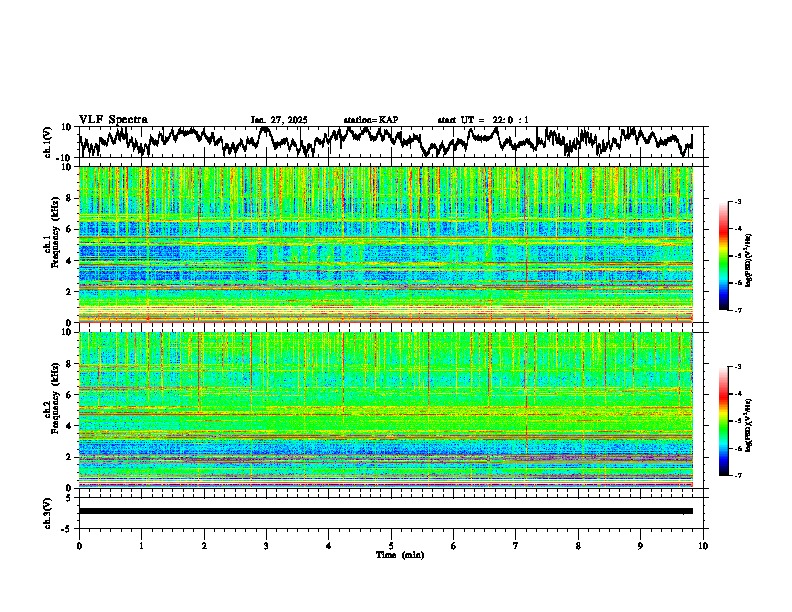
Task: Click the 'Time (min)' axis label
Action: 400,555
